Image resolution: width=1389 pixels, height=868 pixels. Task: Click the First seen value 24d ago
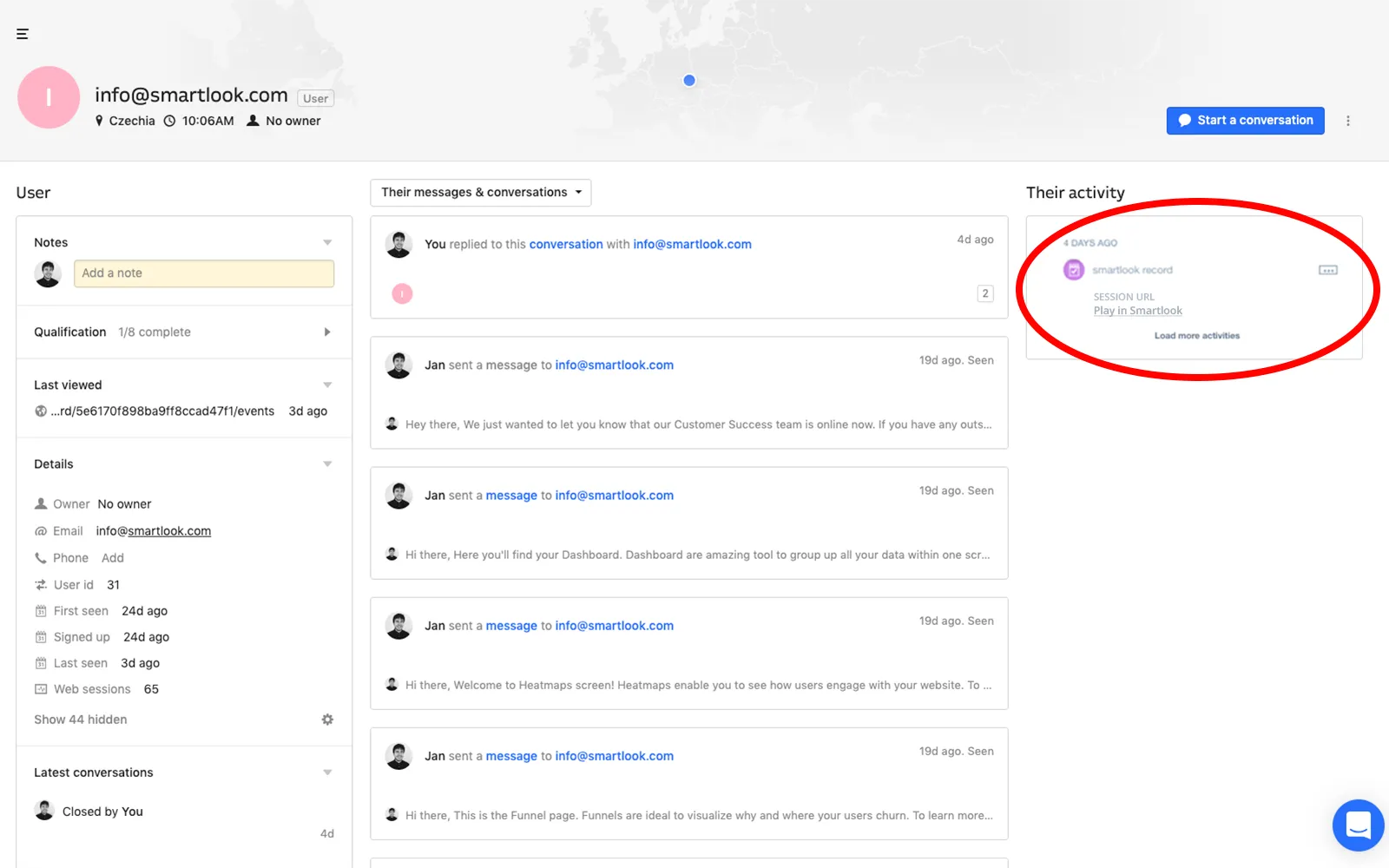click(144, 611)
